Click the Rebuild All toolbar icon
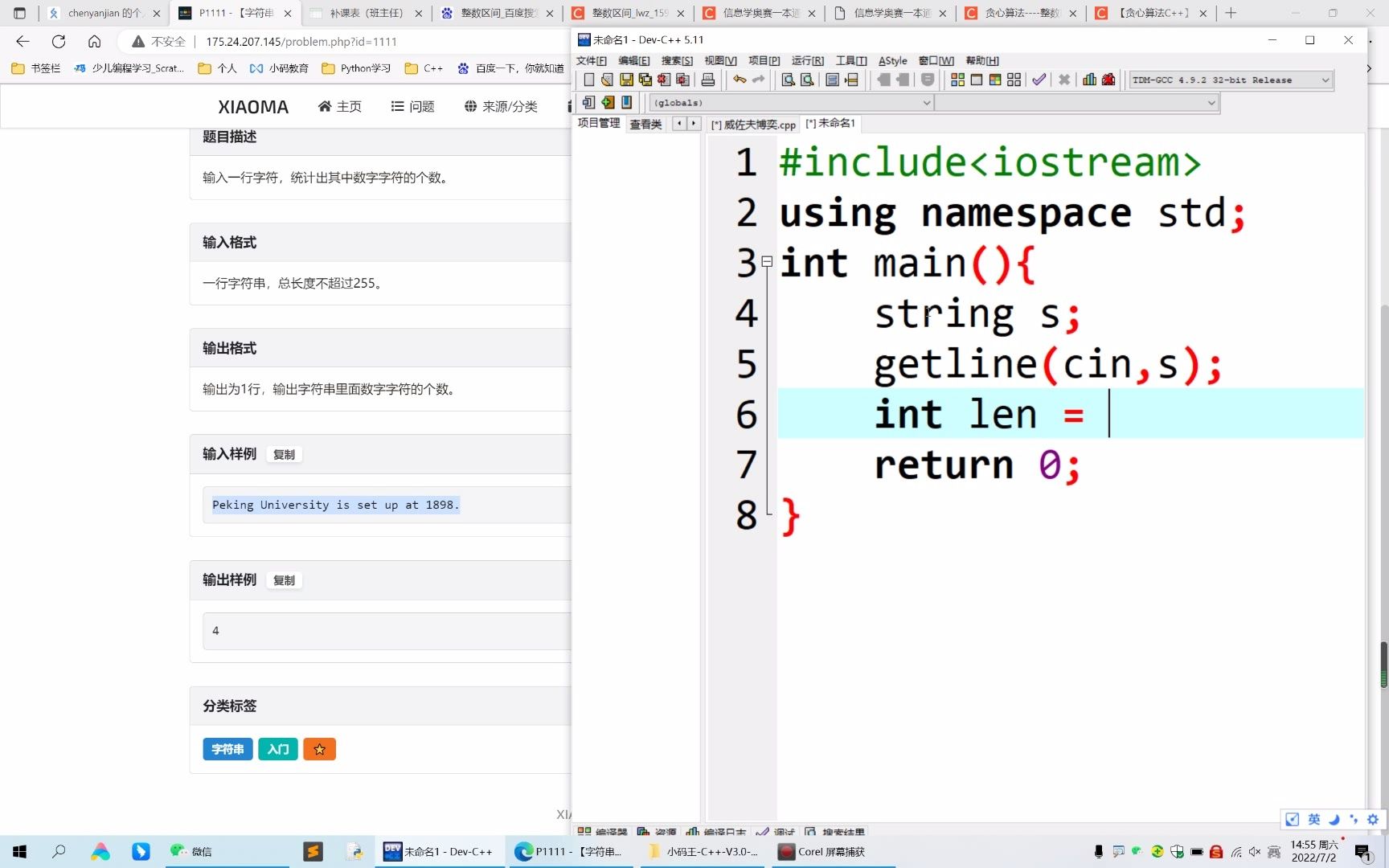The height and width of the screenshot is (868, 1389). [x=1014, y=80]
